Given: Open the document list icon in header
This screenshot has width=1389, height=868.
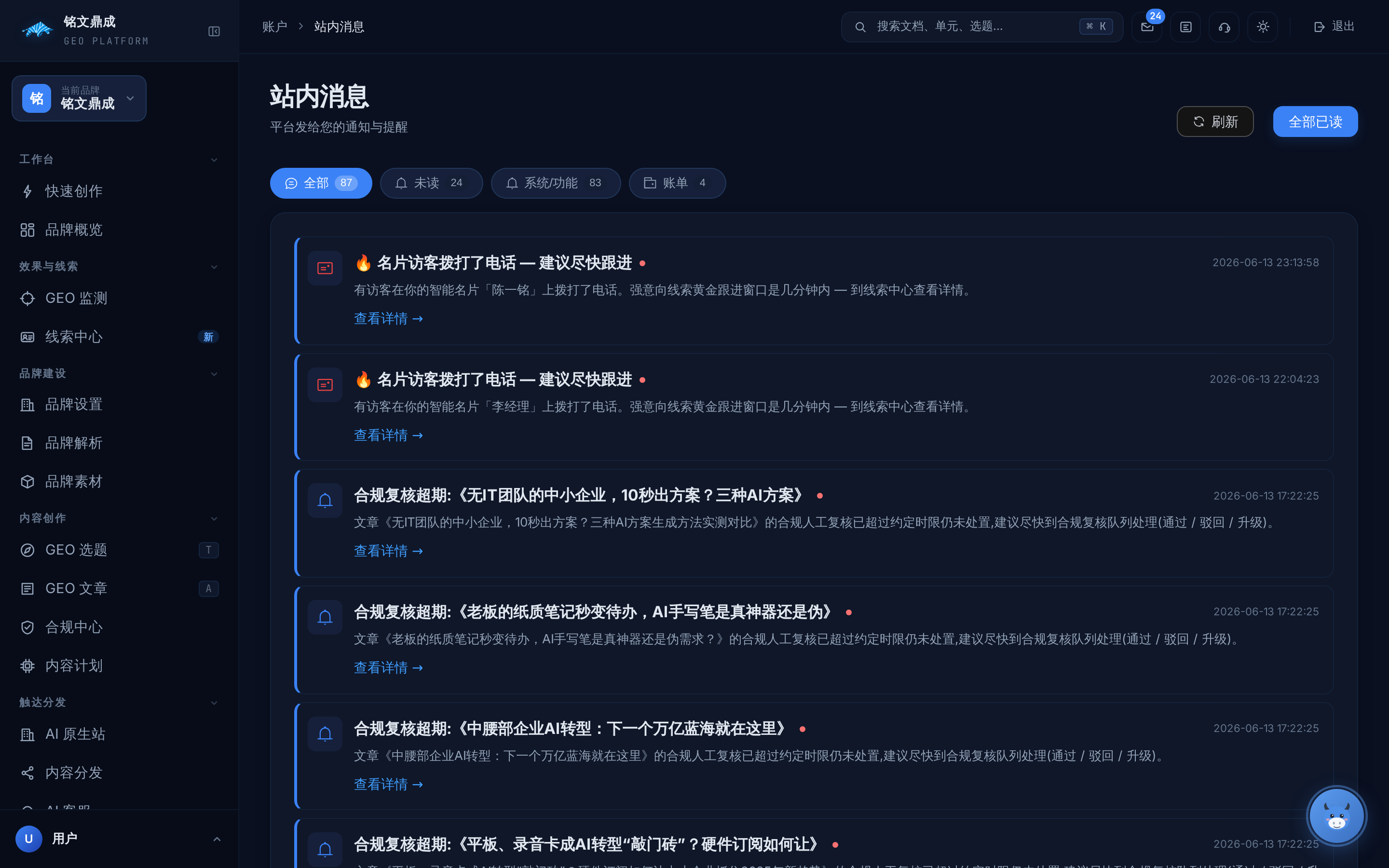Looking at the screenshot, I should click(1186, 27).
